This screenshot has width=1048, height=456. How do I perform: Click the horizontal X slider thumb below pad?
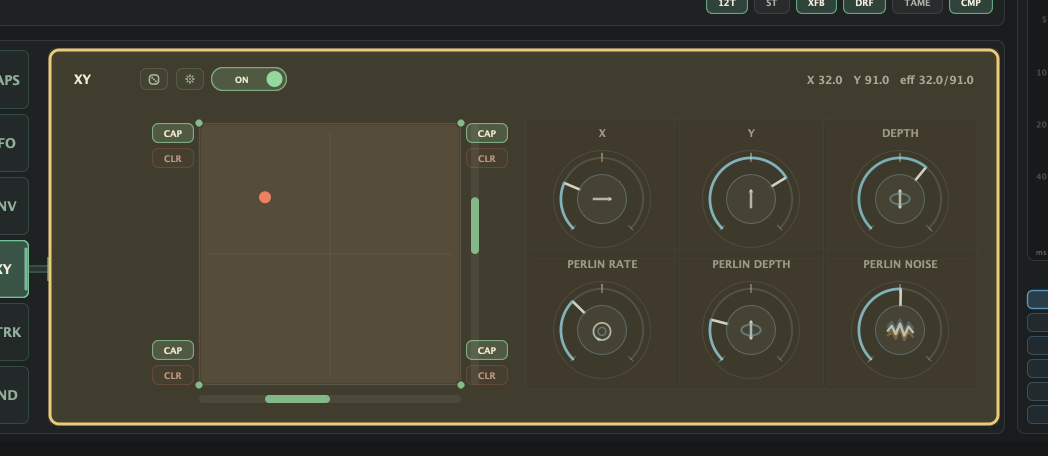click(297, 399)
